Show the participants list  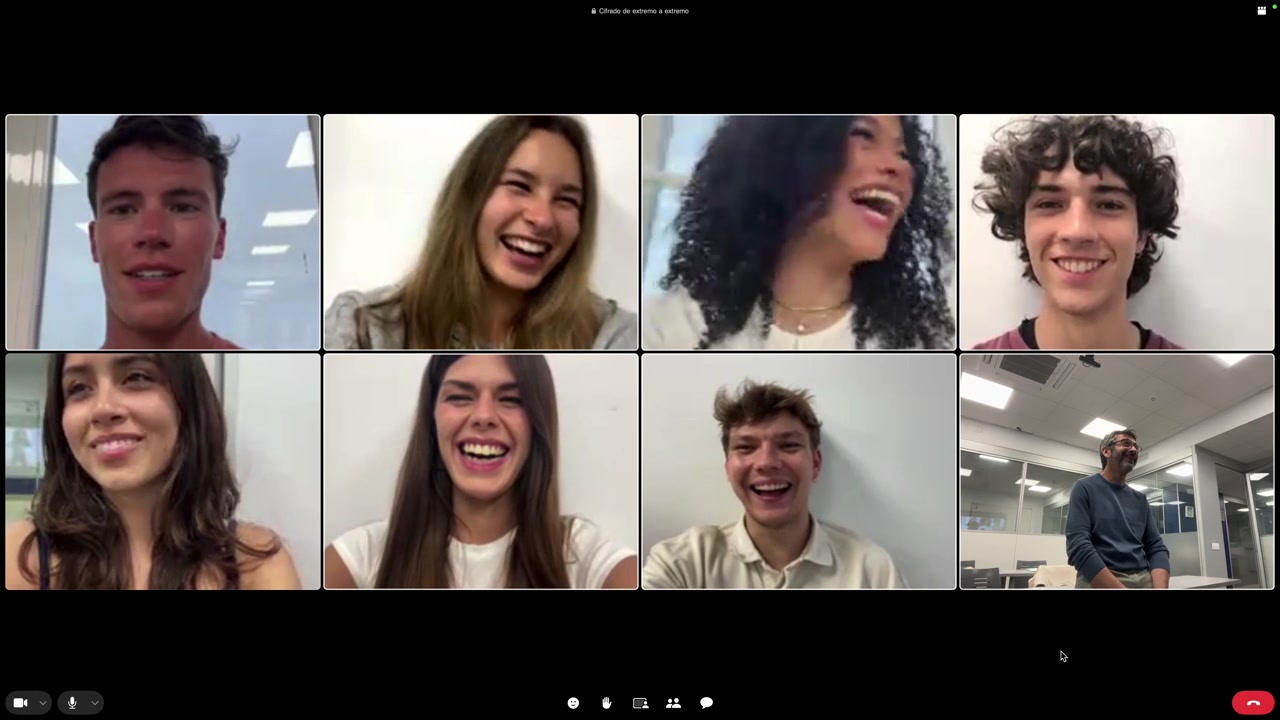(x=673, y=703)
